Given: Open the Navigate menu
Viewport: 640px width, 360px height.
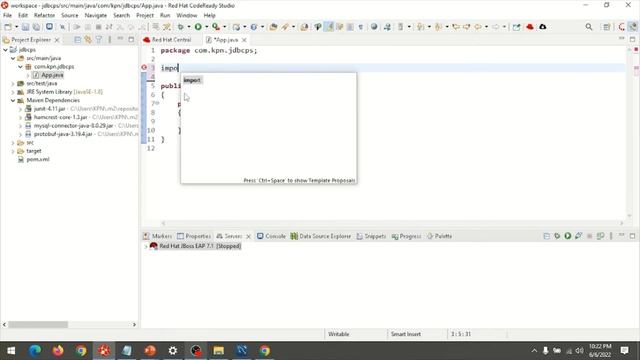Looking at the screenshot, I should click(96, 15).
